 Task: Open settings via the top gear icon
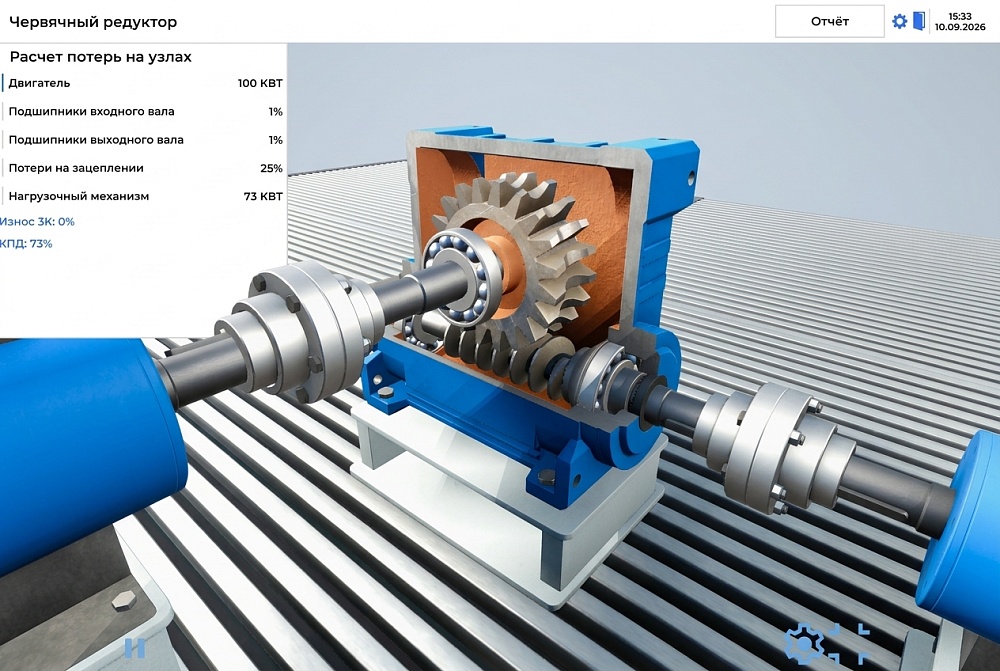tap(899, 21)
